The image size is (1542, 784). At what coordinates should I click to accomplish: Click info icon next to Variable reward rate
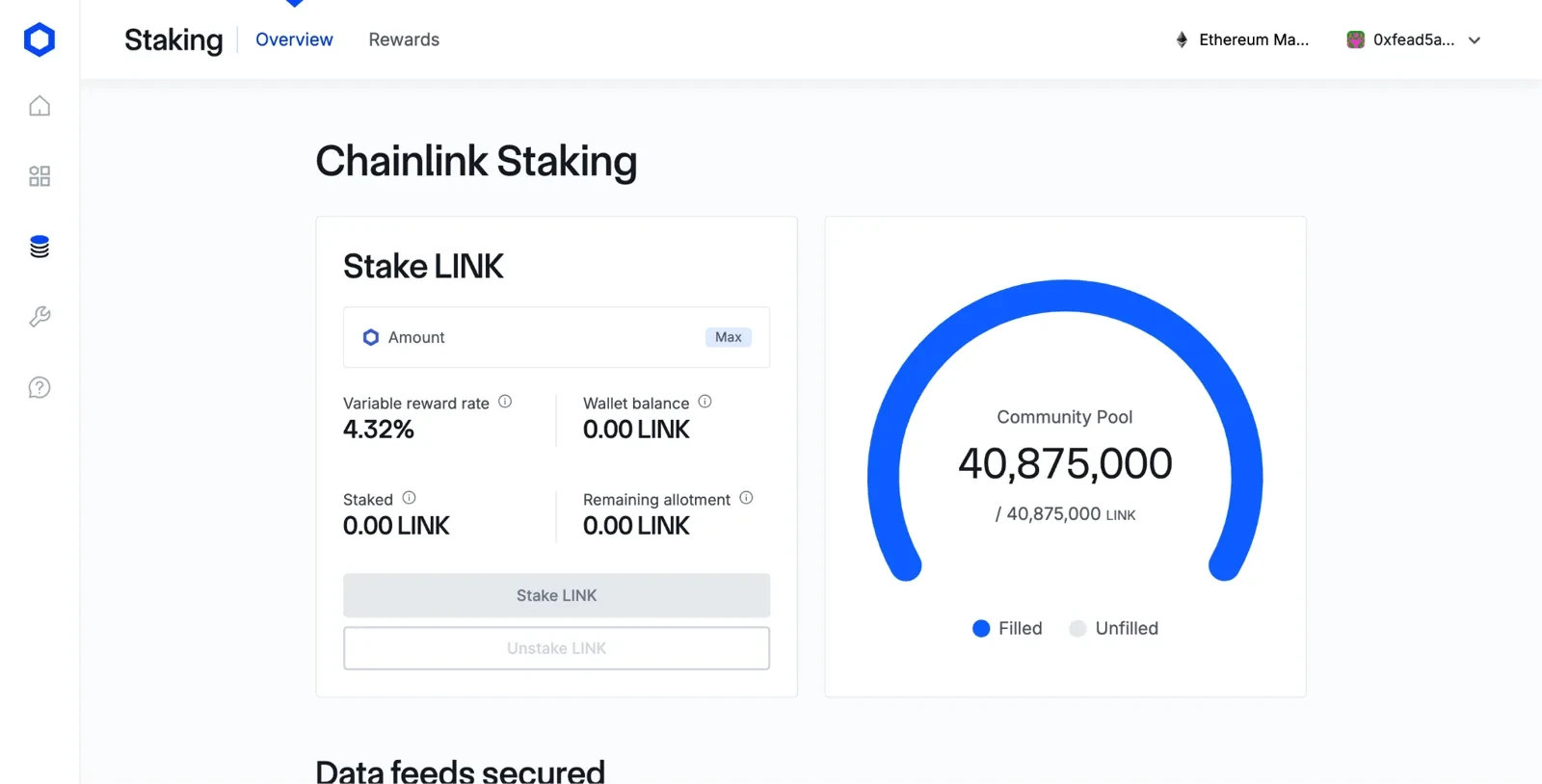click(505, 402)
